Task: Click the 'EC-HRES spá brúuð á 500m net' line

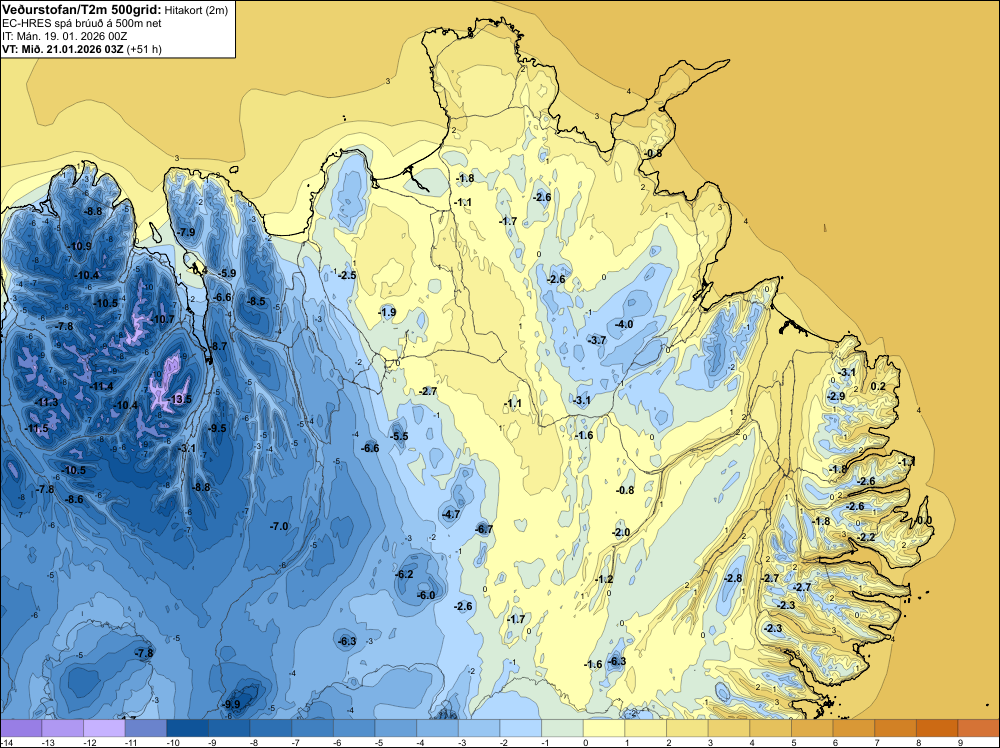Action: point(82,23)
